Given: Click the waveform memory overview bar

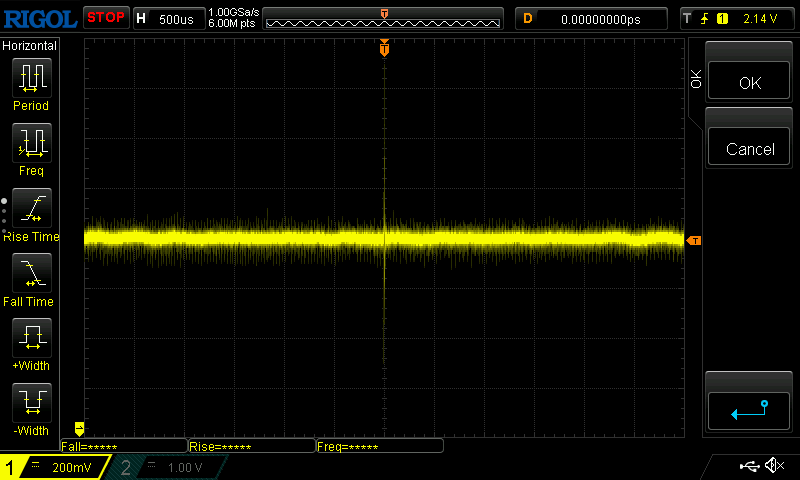Looking at the screenshot, I should coord(383,19).
